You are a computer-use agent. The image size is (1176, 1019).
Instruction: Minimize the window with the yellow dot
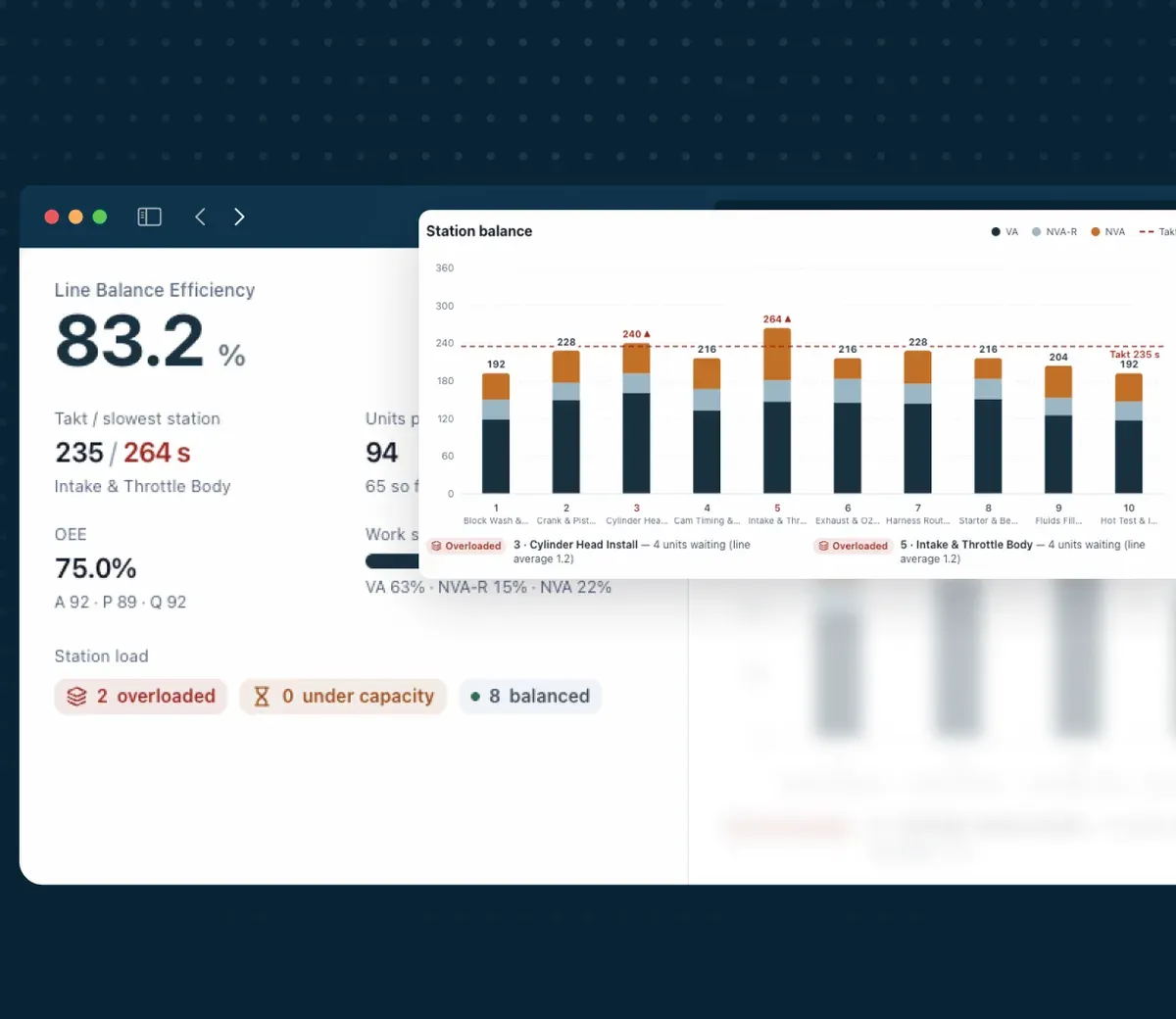(x=75, y=217)
